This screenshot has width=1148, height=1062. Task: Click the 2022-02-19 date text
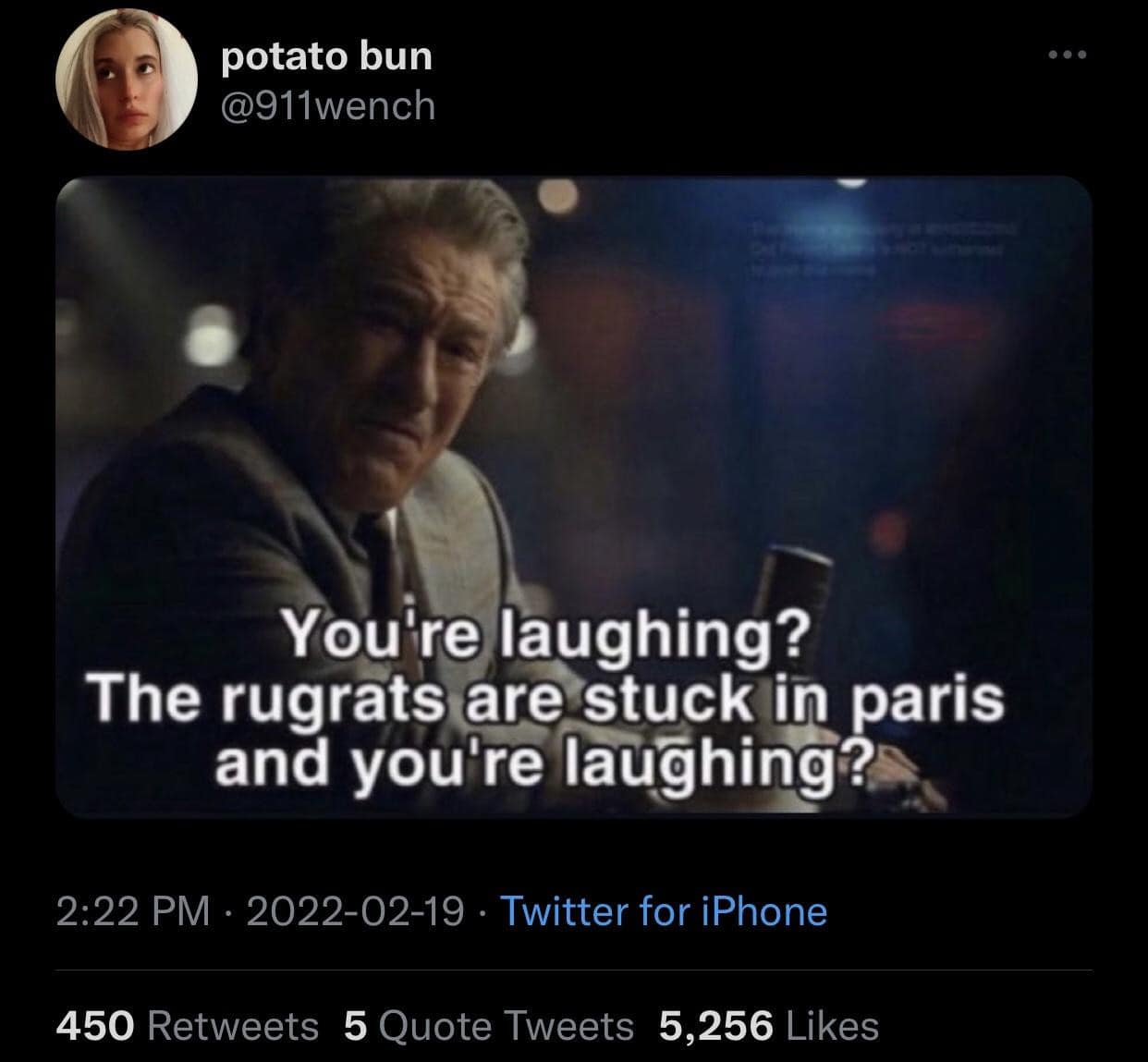point(356,911)
